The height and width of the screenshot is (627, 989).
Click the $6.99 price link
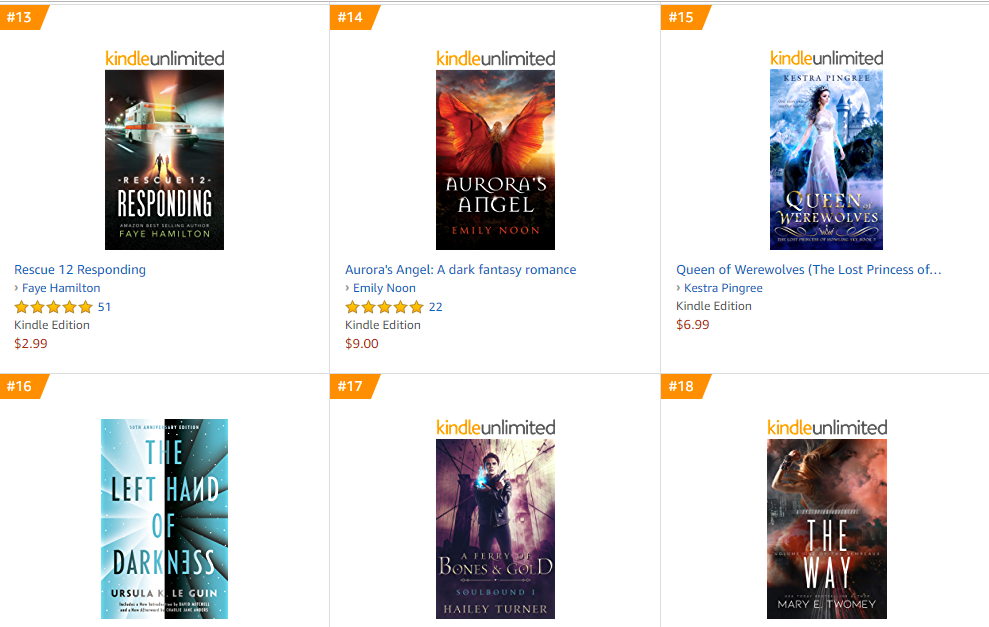tap(693, 325)
